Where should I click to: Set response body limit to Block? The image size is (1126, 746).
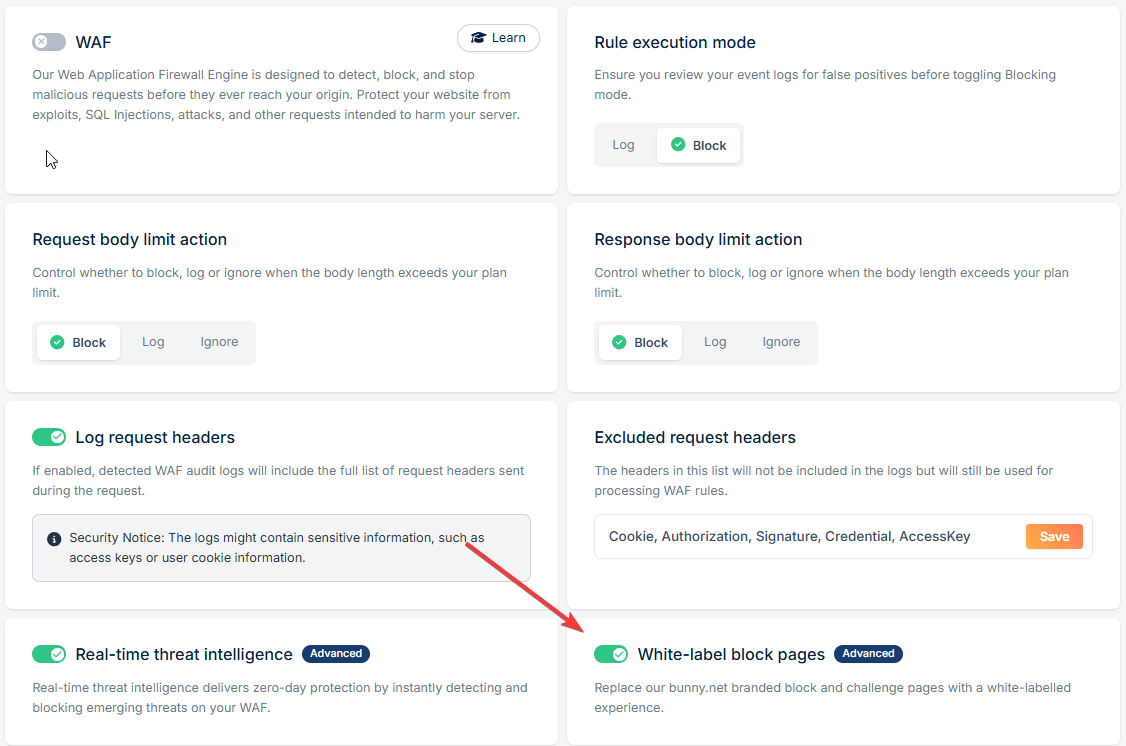(641, 342)
